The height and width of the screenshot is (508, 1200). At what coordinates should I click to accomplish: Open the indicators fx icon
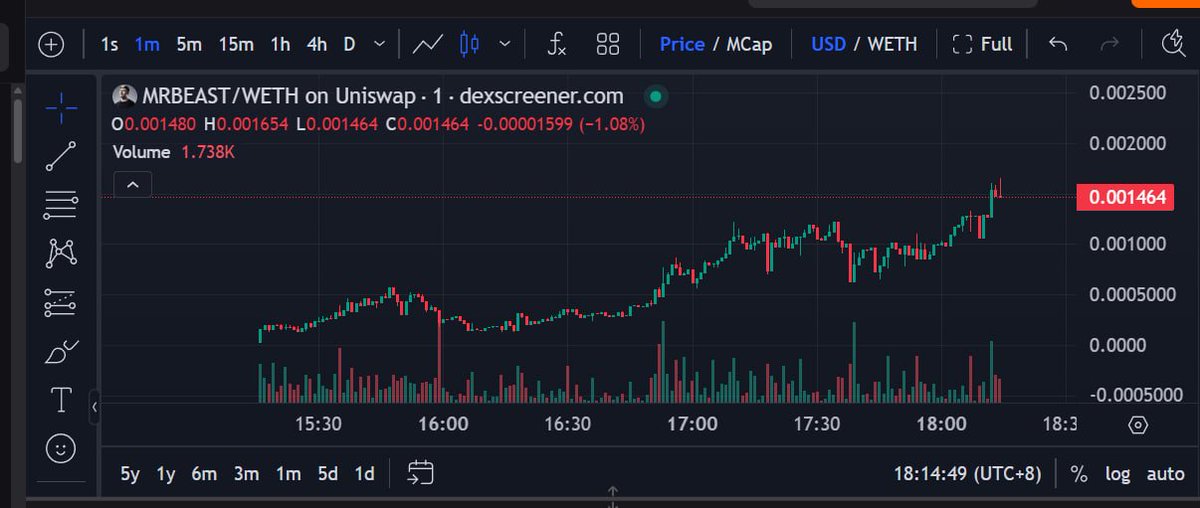(x=557, y=44)
